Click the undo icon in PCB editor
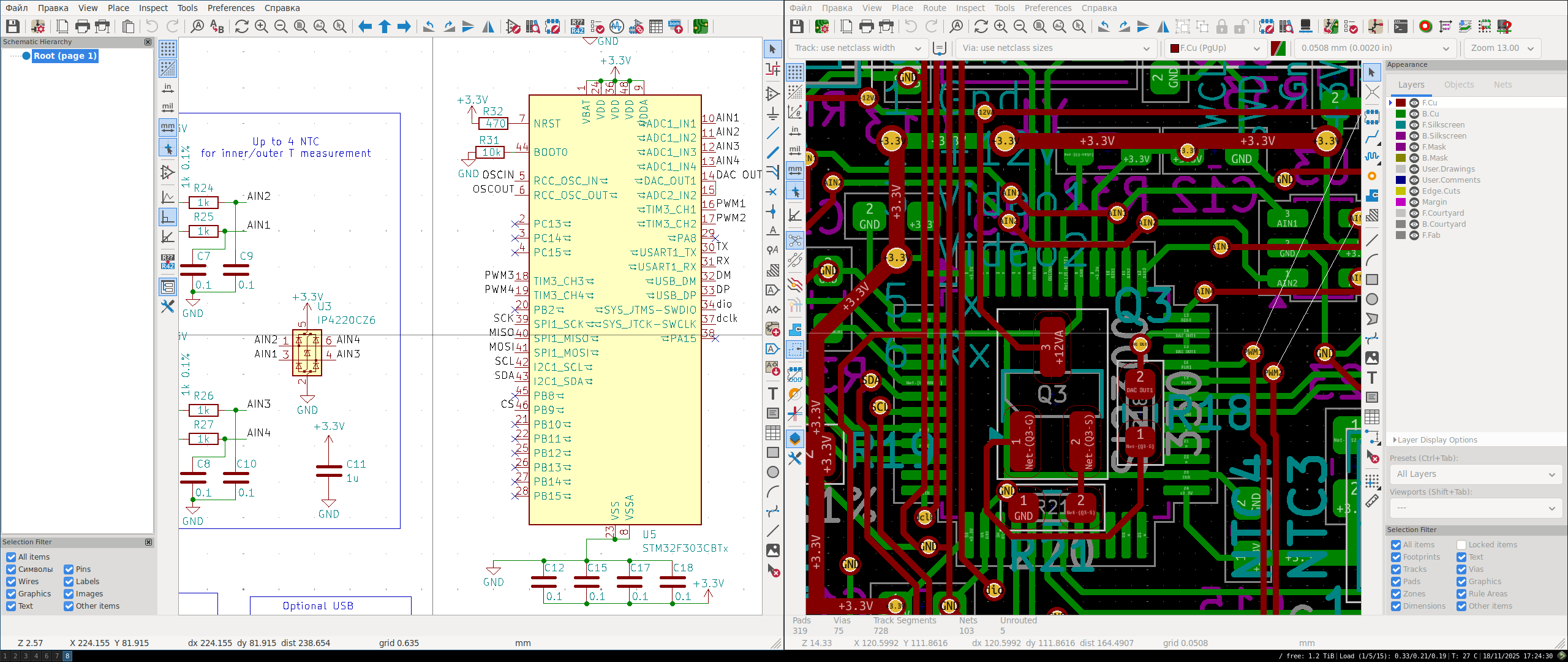 (911, 26)
